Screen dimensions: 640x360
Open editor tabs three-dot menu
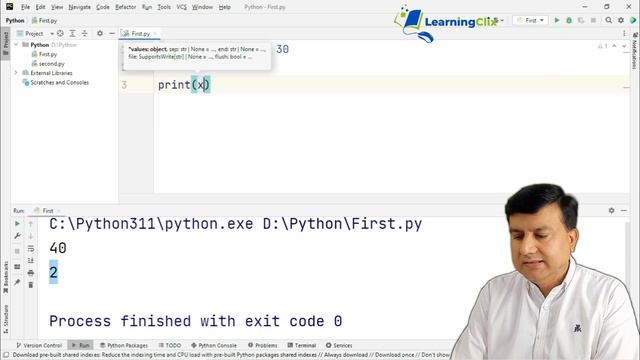pos(624,33)
